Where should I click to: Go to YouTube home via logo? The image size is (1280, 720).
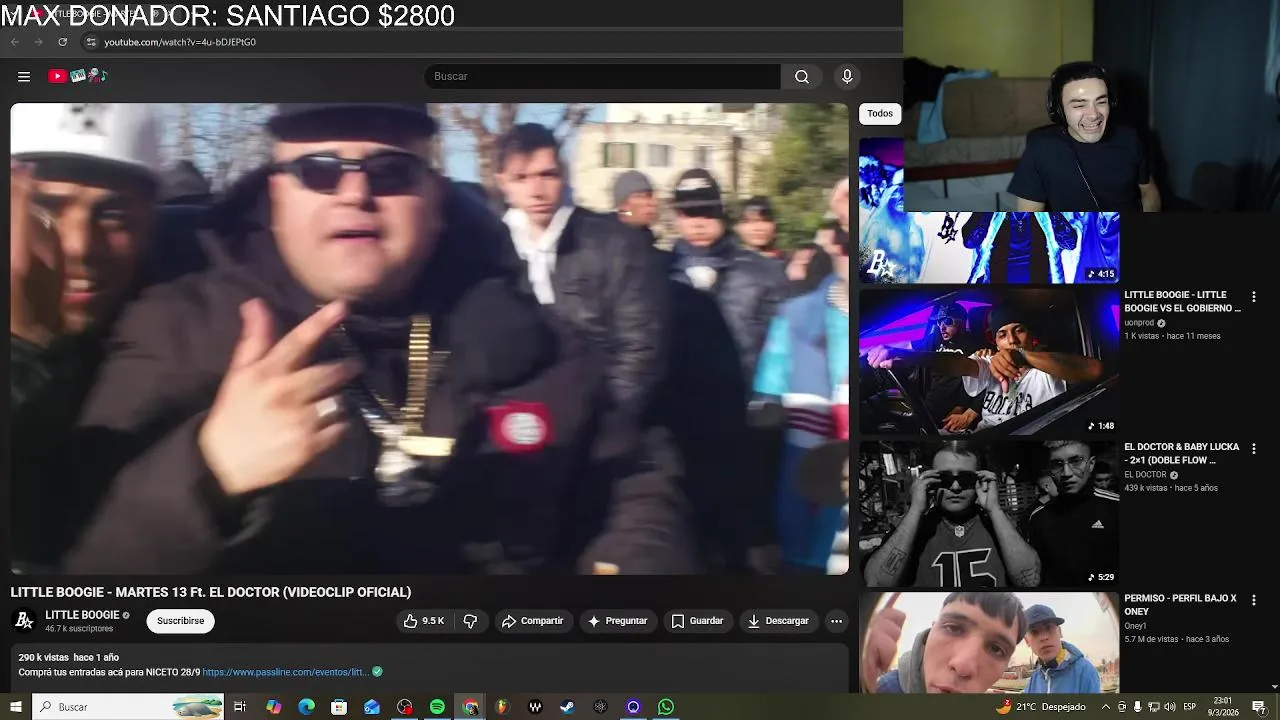(78, 76)
